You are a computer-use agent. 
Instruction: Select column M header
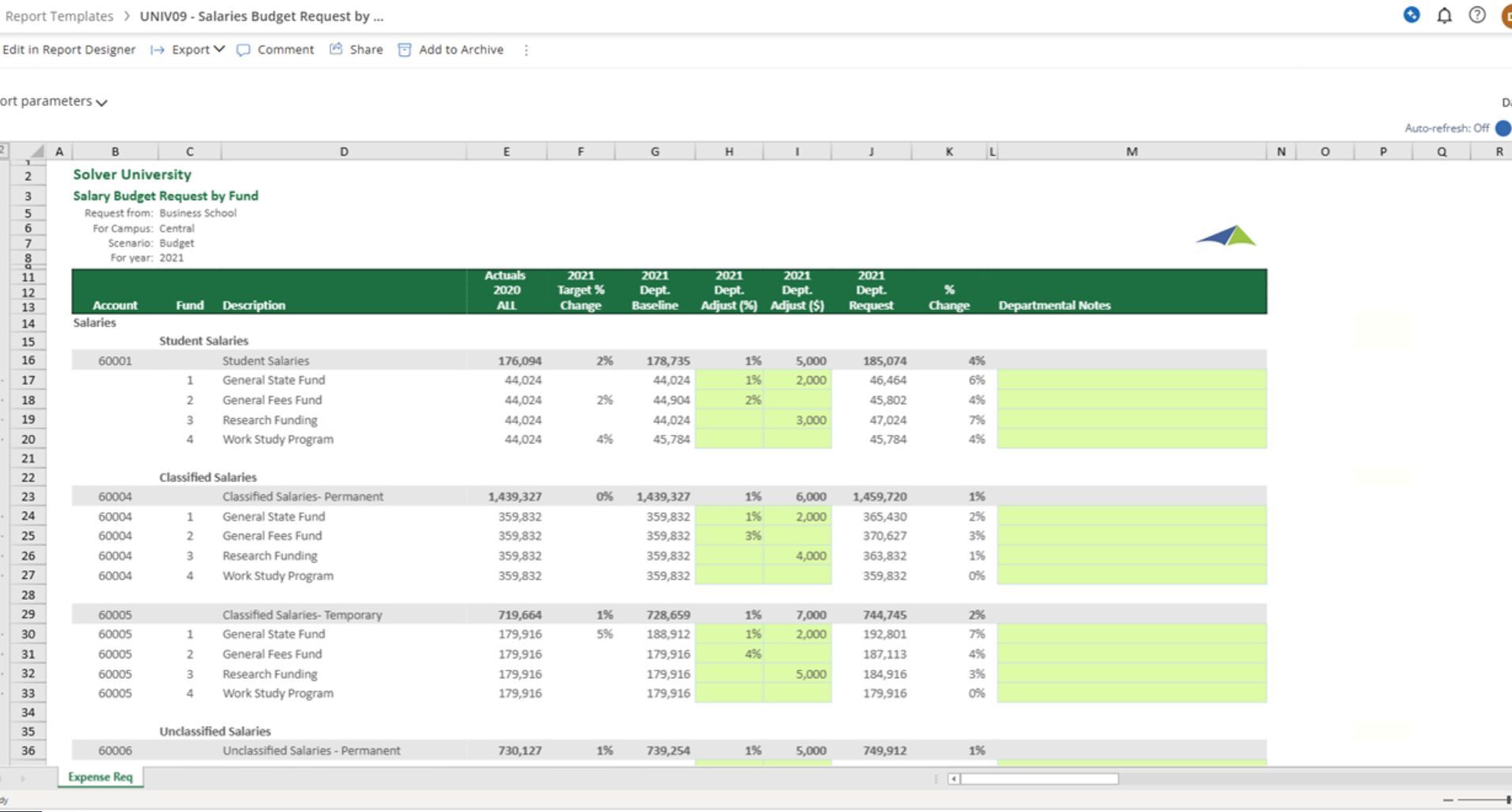[1131, 152]
